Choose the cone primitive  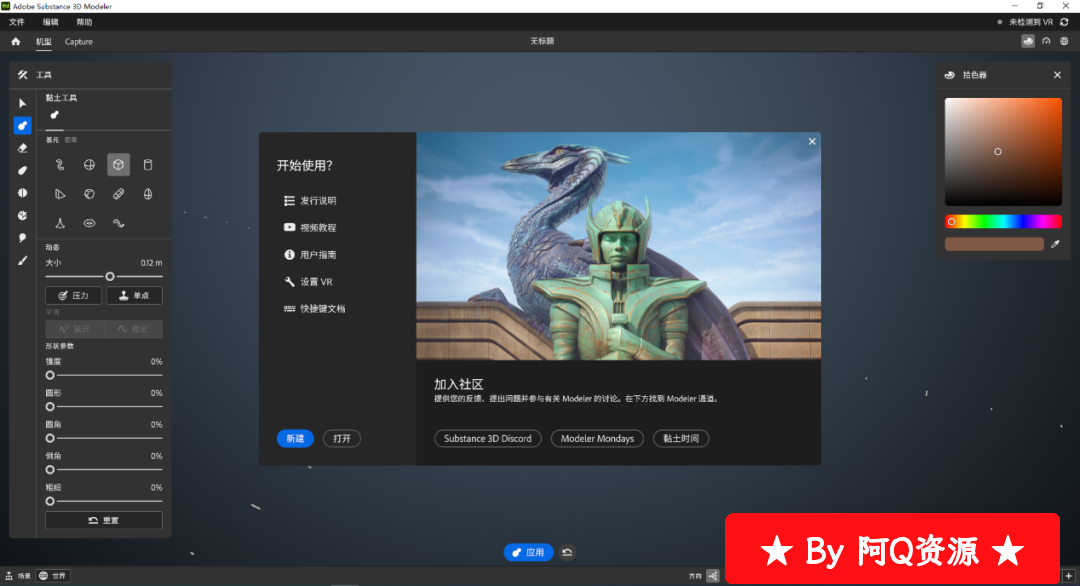[60, 223]
